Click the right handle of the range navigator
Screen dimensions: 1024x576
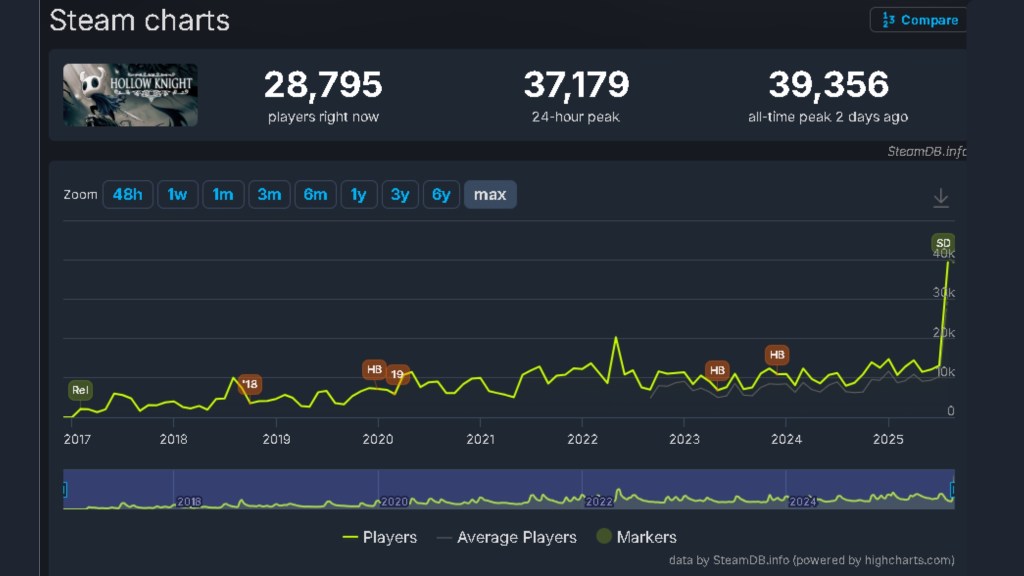[x=953, y=490]
